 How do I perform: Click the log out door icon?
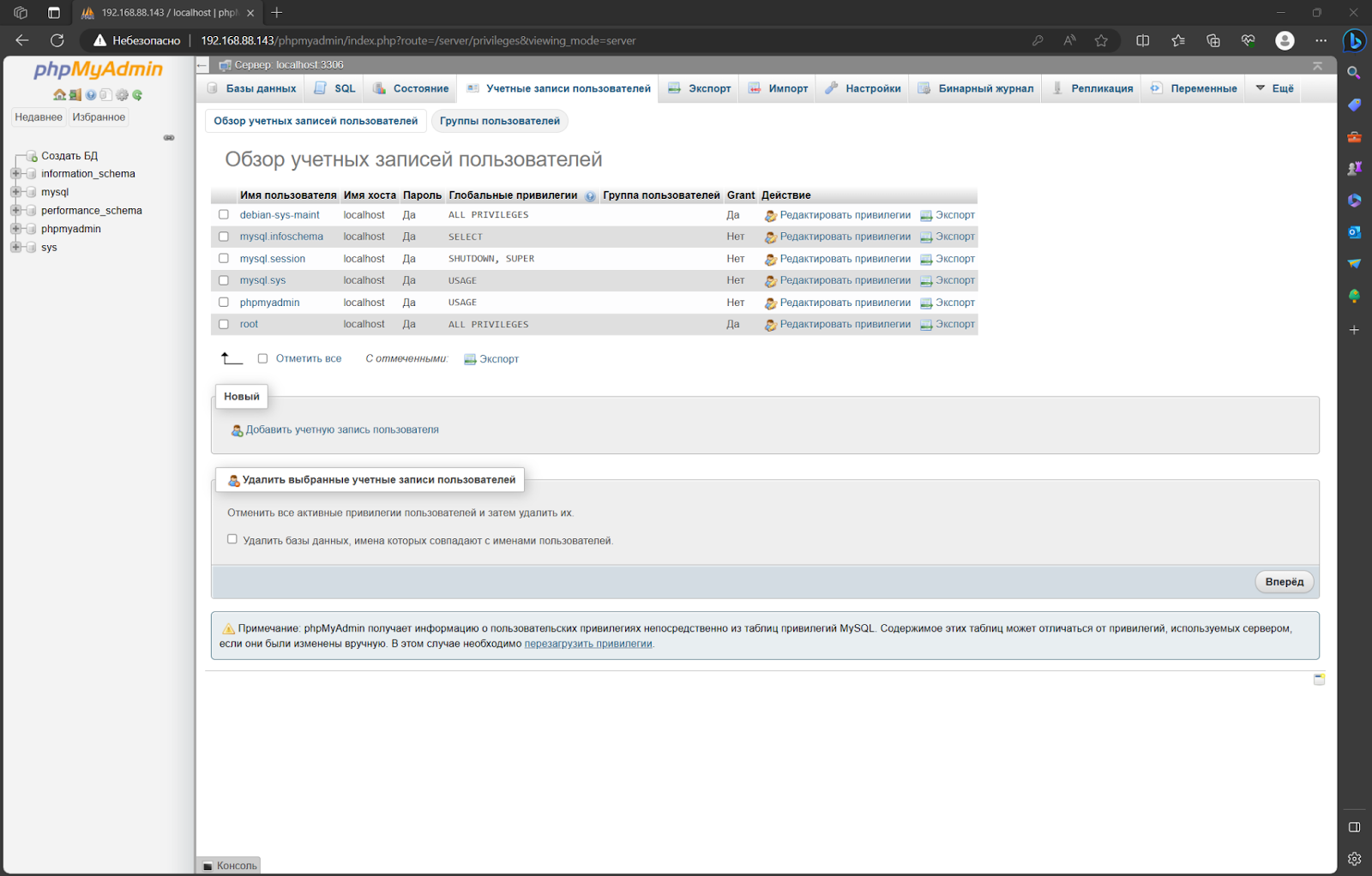75,94
